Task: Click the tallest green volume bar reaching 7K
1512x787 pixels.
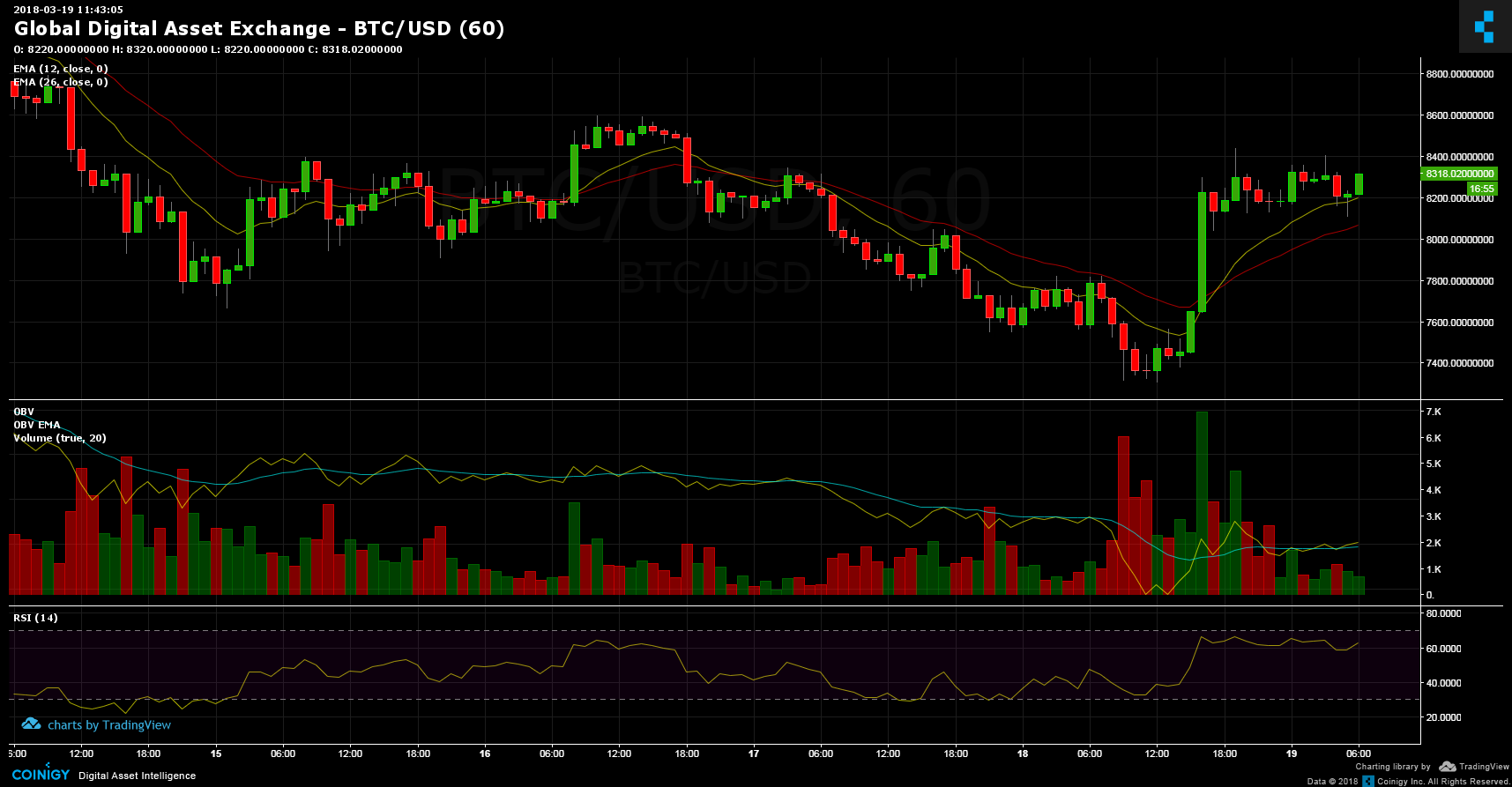Action: click(x=1202, y=503)
